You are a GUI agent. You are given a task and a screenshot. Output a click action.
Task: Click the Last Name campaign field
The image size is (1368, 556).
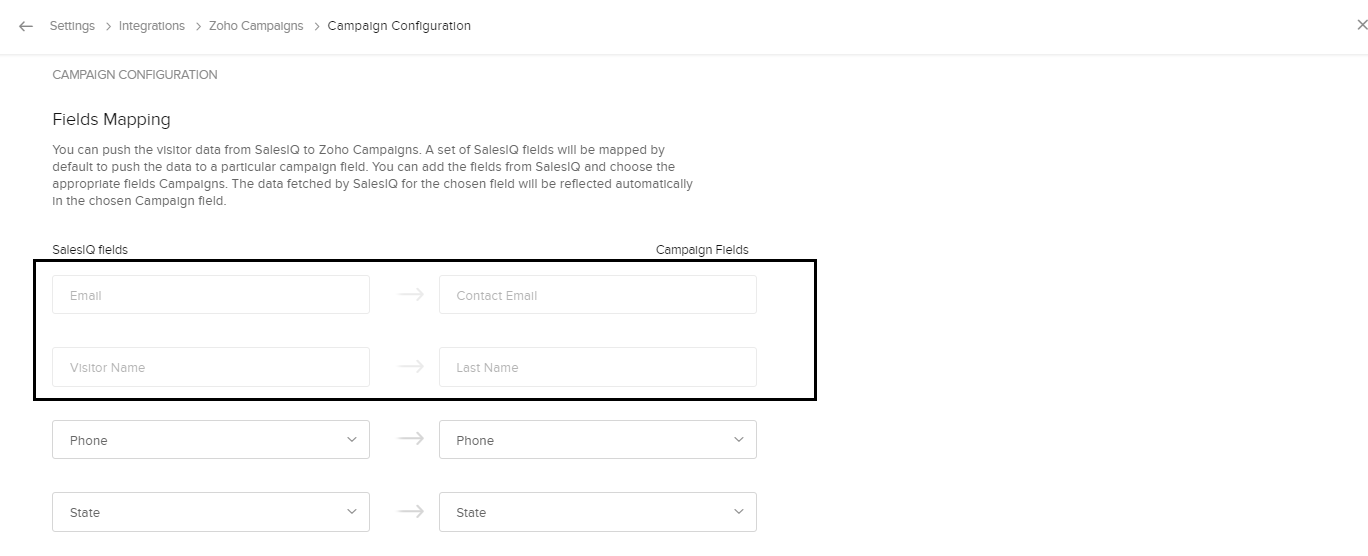[x=597, y=367]
